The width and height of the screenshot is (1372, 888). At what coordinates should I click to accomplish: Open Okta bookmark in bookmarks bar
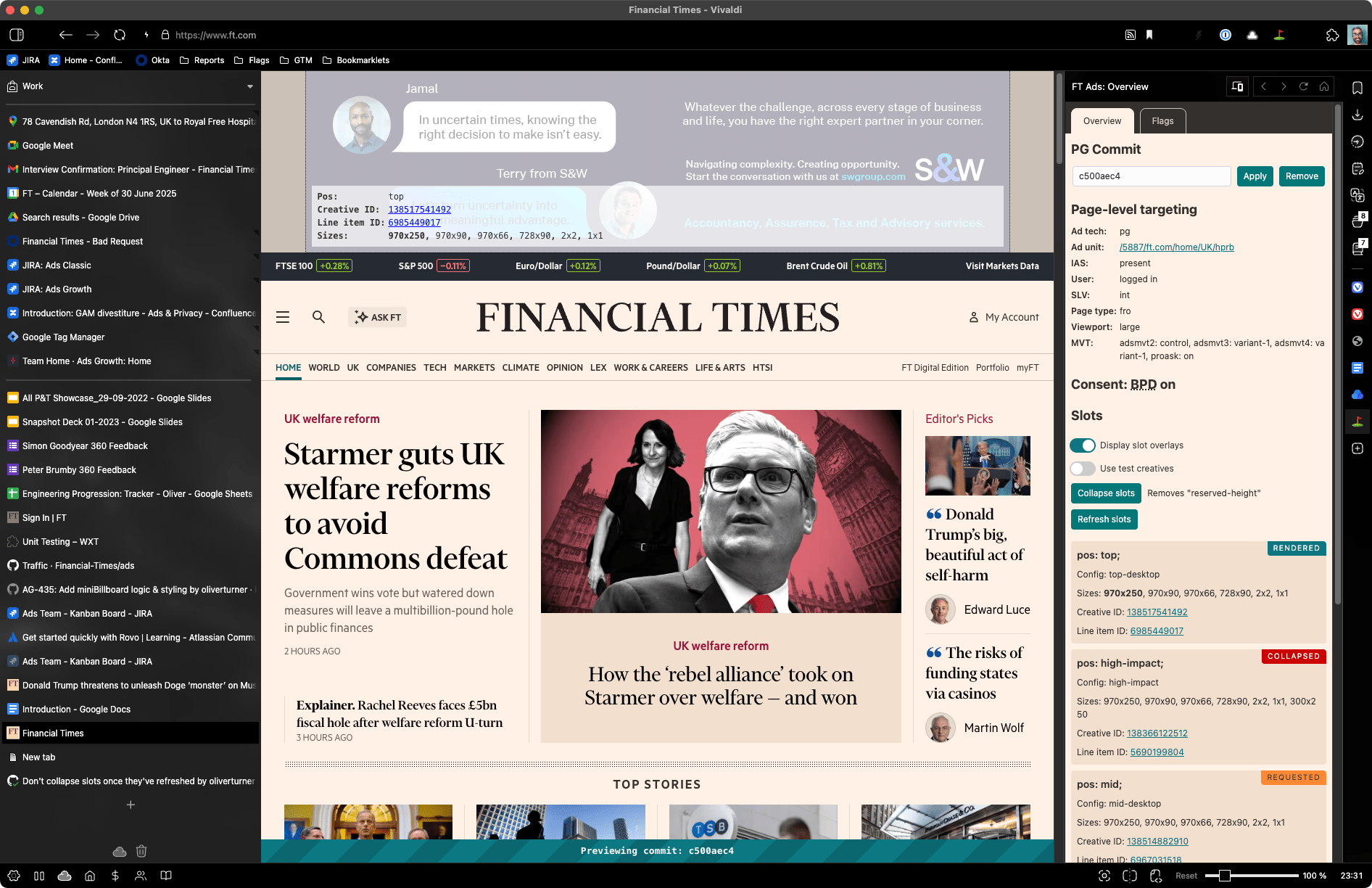point(153,60)
